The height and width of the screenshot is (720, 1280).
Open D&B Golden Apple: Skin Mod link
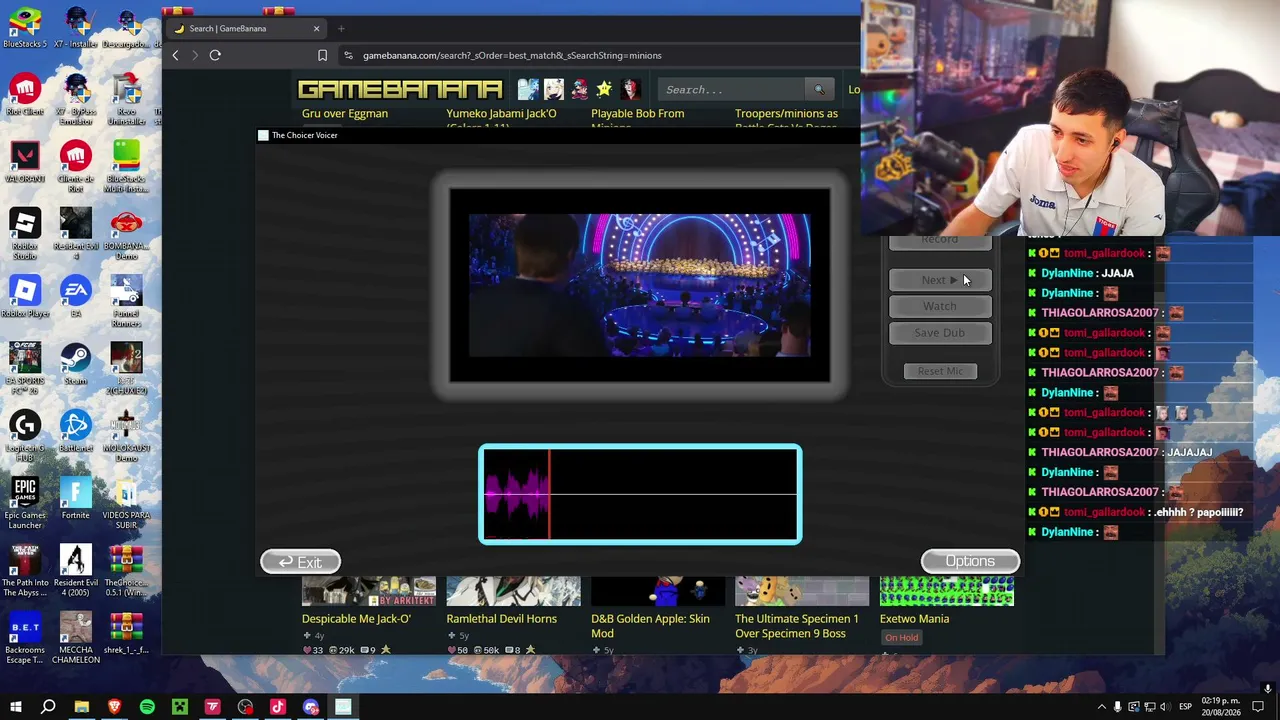pos(650,625)
